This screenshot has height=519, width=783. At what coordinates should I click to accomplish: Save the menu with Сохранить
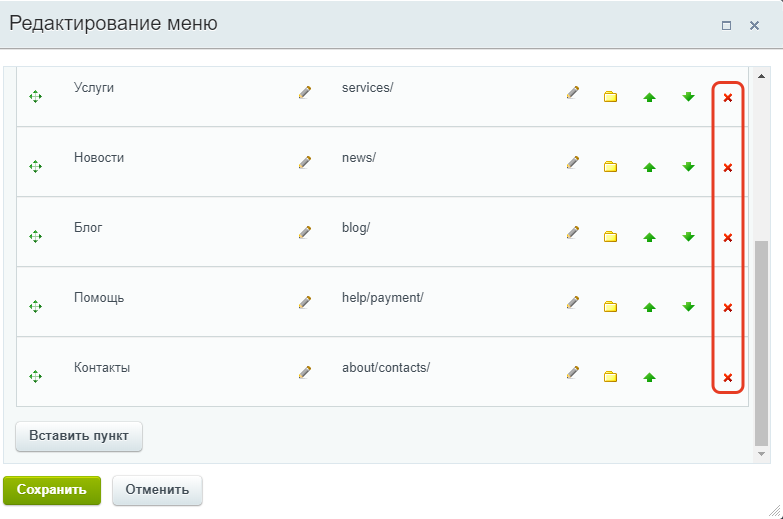pos(52,490)
